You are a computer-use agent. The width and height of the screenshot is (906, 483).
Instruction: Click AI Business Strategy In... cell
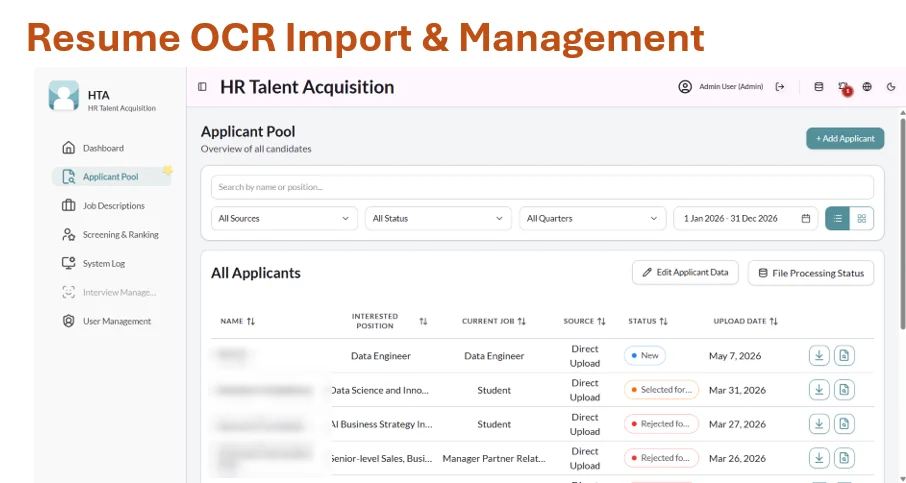click(x=382, y=424)
